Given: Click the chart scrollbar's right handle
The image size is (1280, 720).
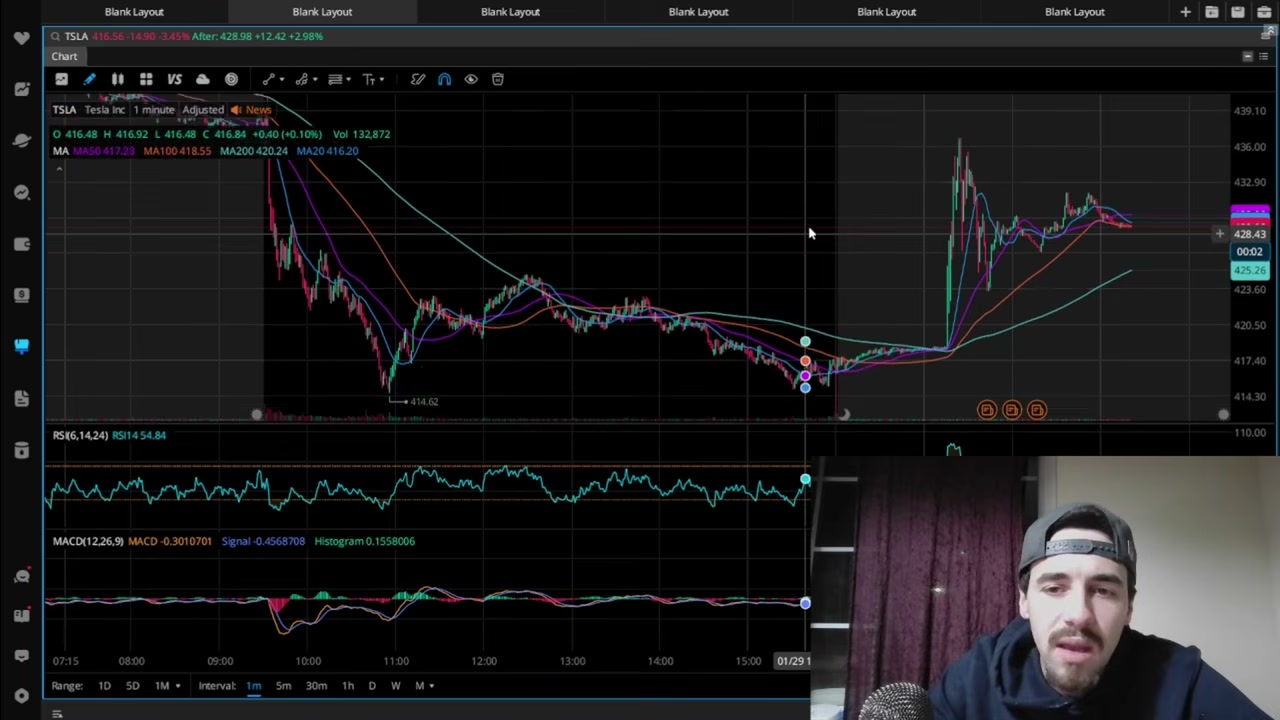Looking at the screenshot, I should [x=1223, y=414].
